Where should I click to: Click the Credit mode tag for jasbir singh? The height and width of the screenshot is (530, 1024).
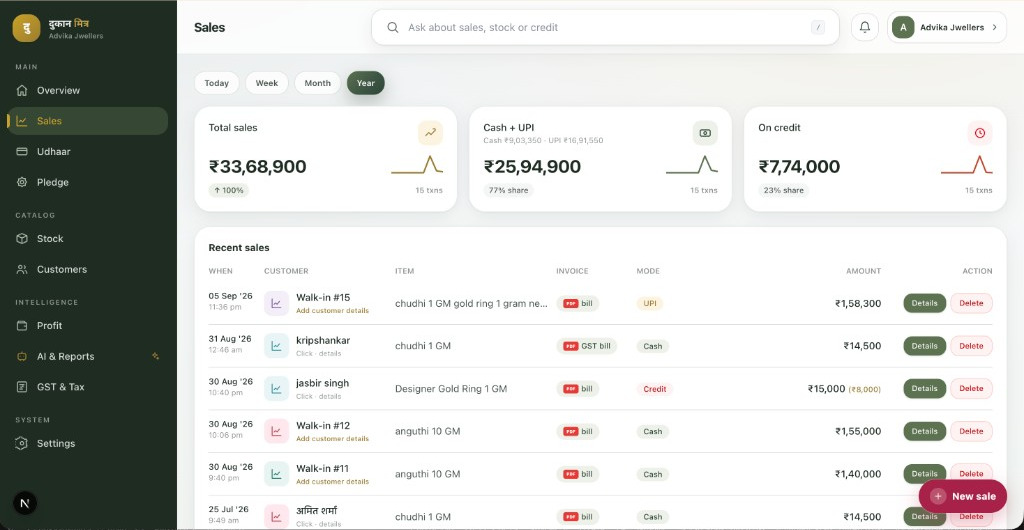pos(654,389)
